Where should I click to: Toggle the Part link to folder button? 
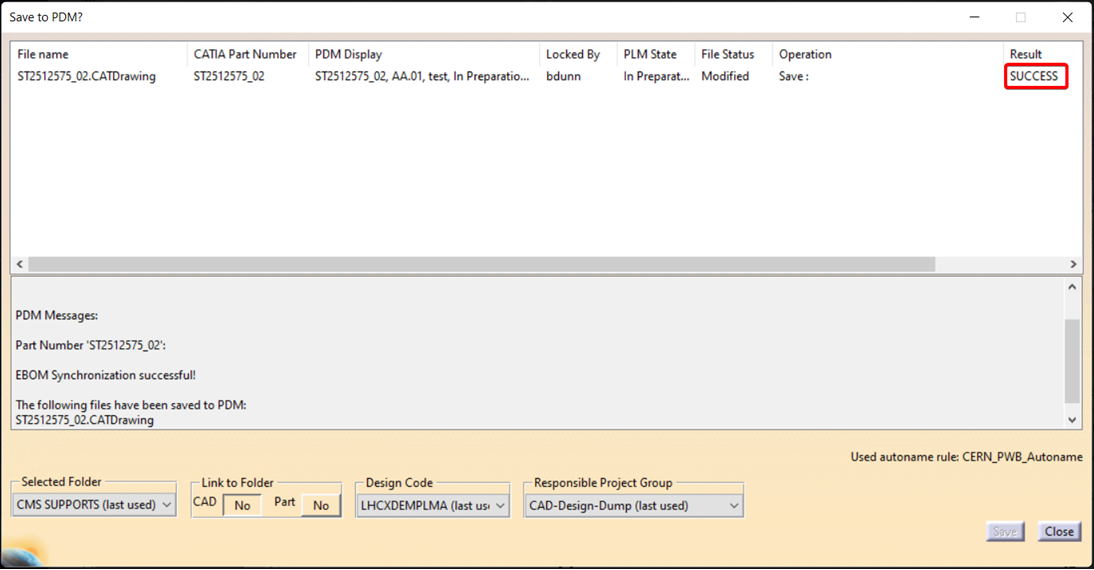pyautogui.click(x=320, y=505)
